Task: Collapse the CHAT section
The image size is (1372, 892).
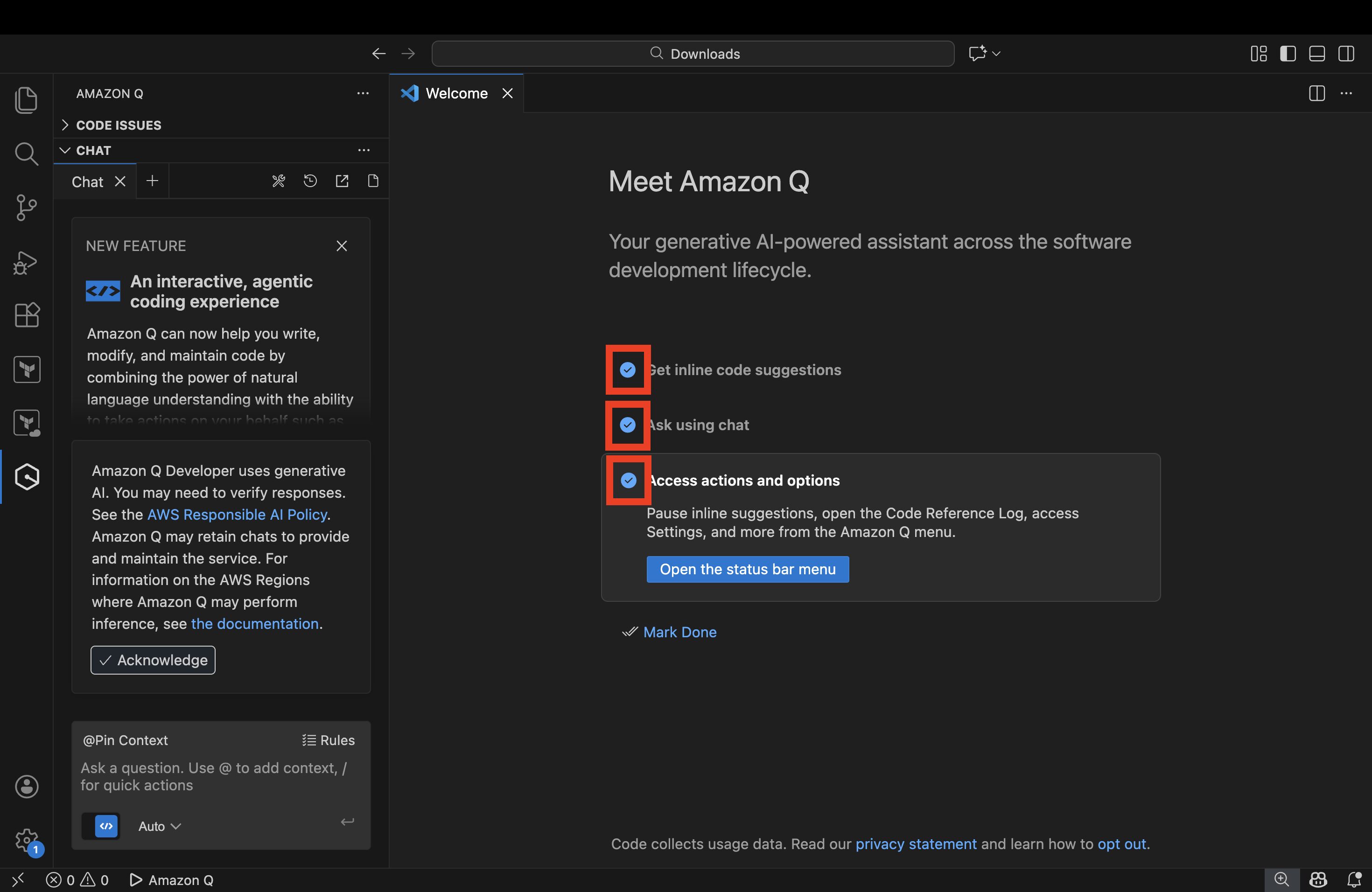Action: [x=92, y=150]
